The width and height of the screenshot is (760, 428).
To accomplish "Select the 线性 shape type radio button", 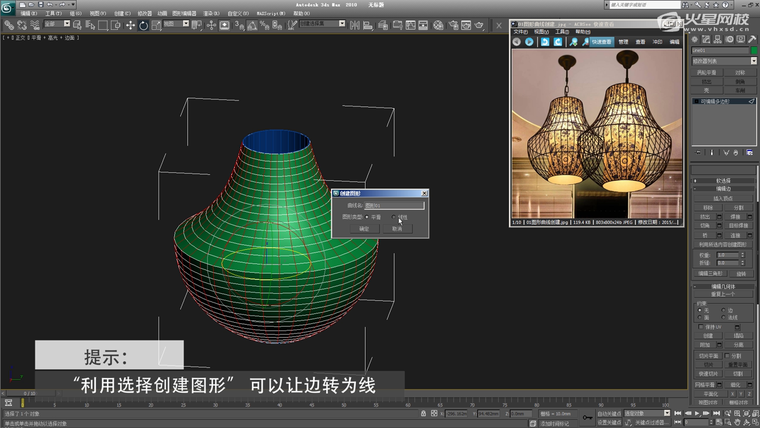I will 394,216.
